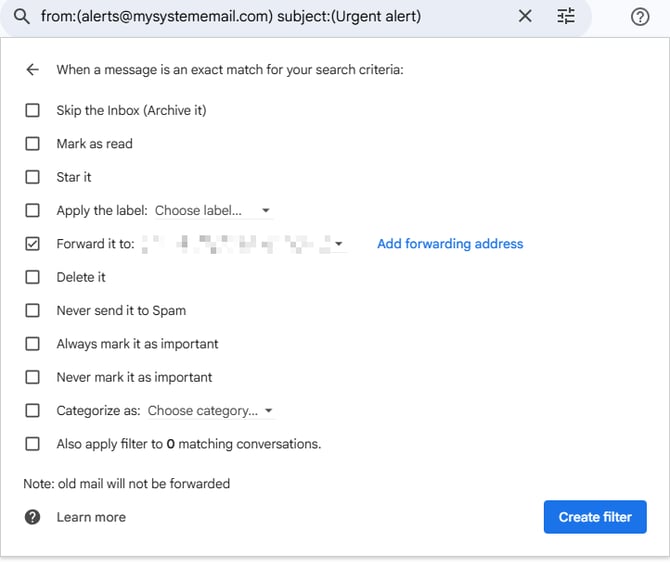Open the Choose category dropdown
Screen dimensions: 670x567
(x=210, y=411)
